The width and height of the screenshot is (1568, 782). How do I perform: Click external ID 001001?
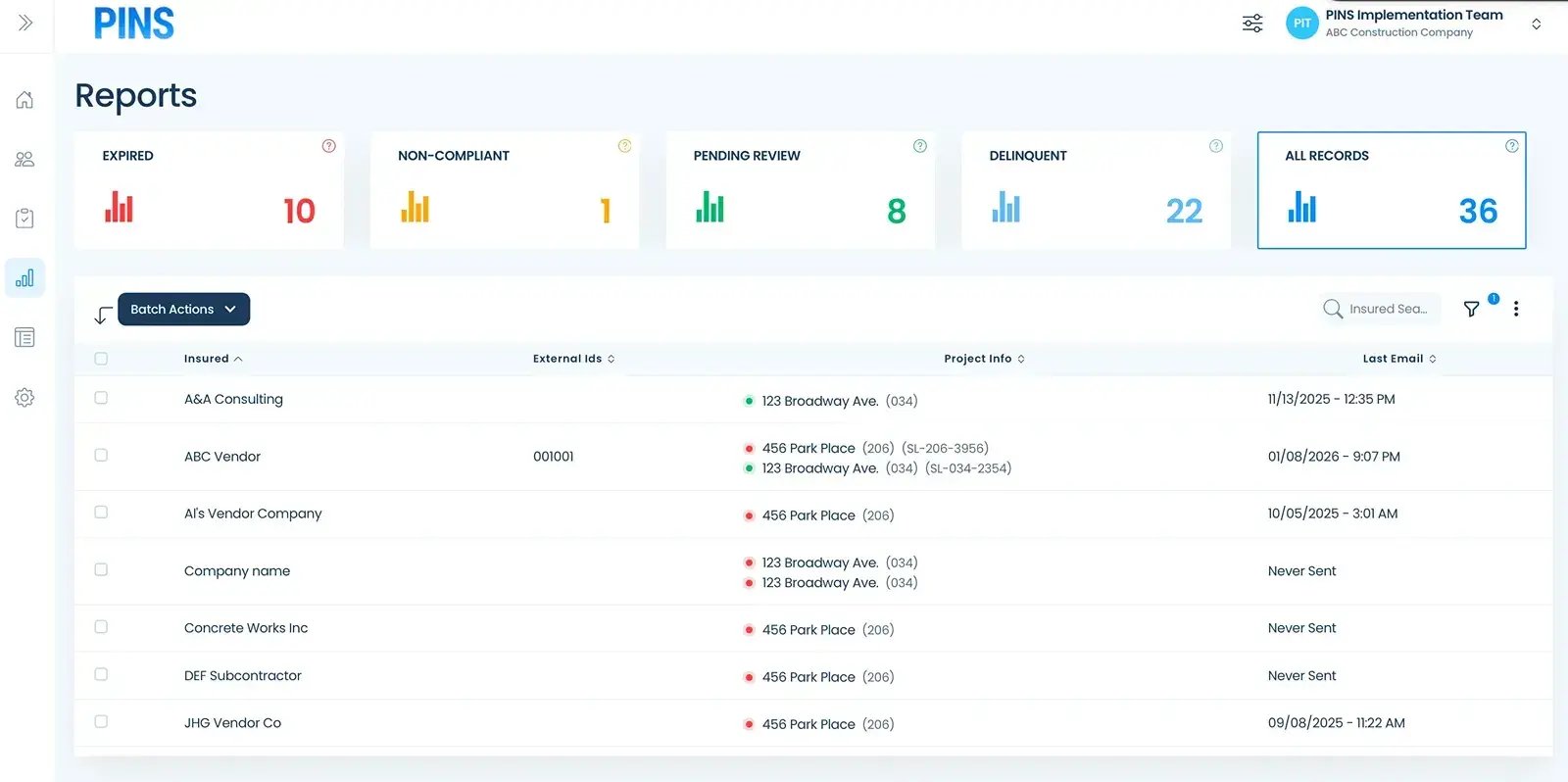pos(554,457)
